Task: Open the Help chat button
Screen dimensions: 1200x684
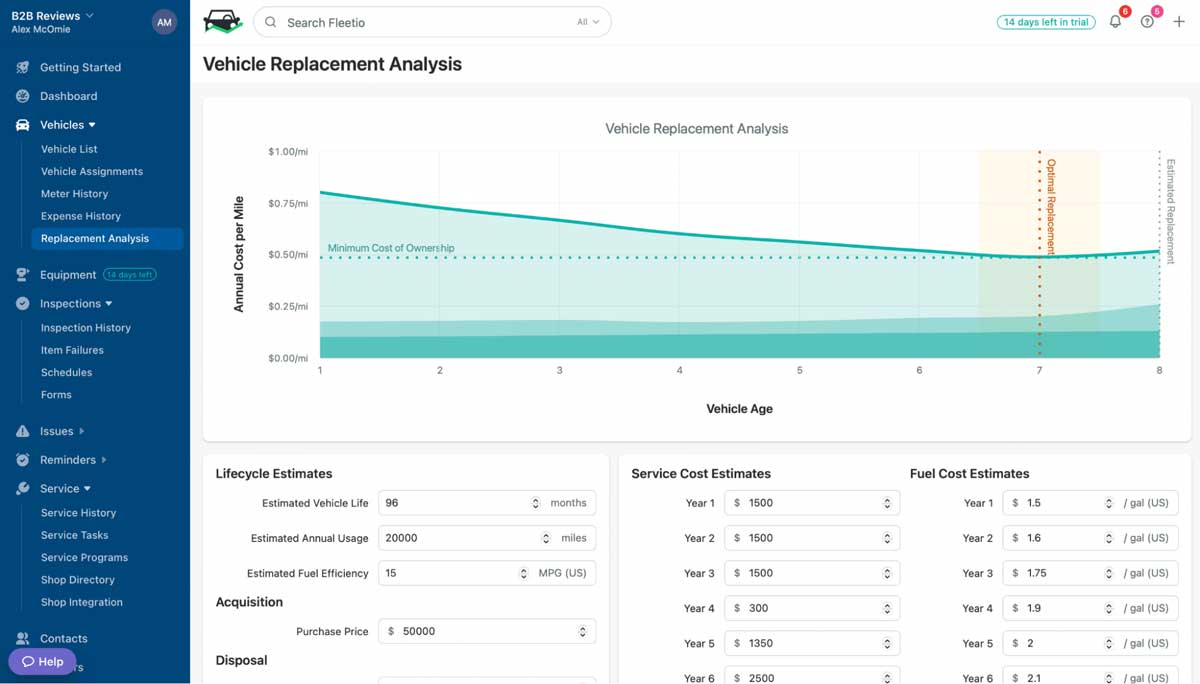Action: (x=41, y=661)
